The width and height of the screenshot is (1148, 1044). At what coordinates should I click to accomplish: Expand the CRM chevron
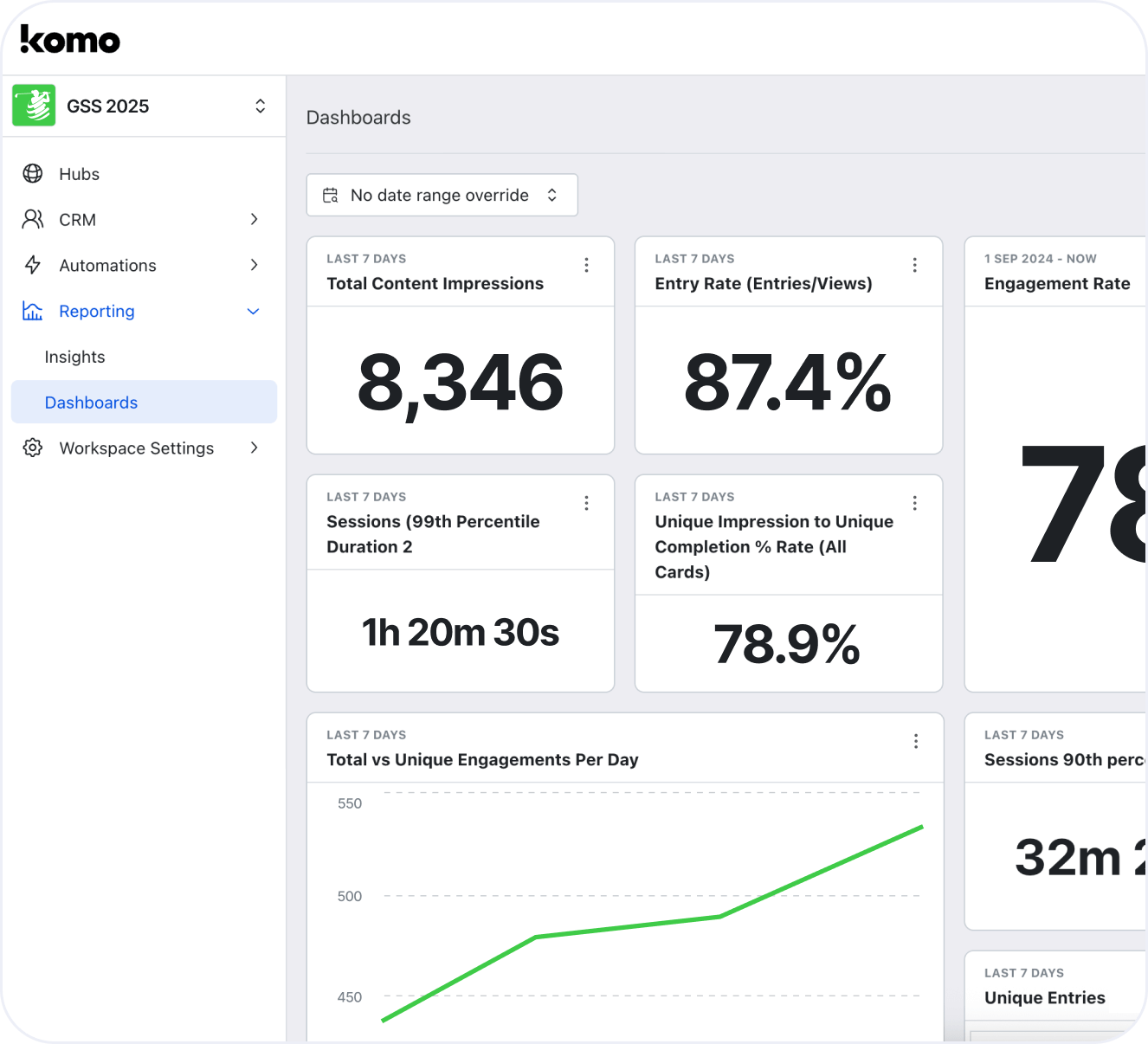click(254, 219)
